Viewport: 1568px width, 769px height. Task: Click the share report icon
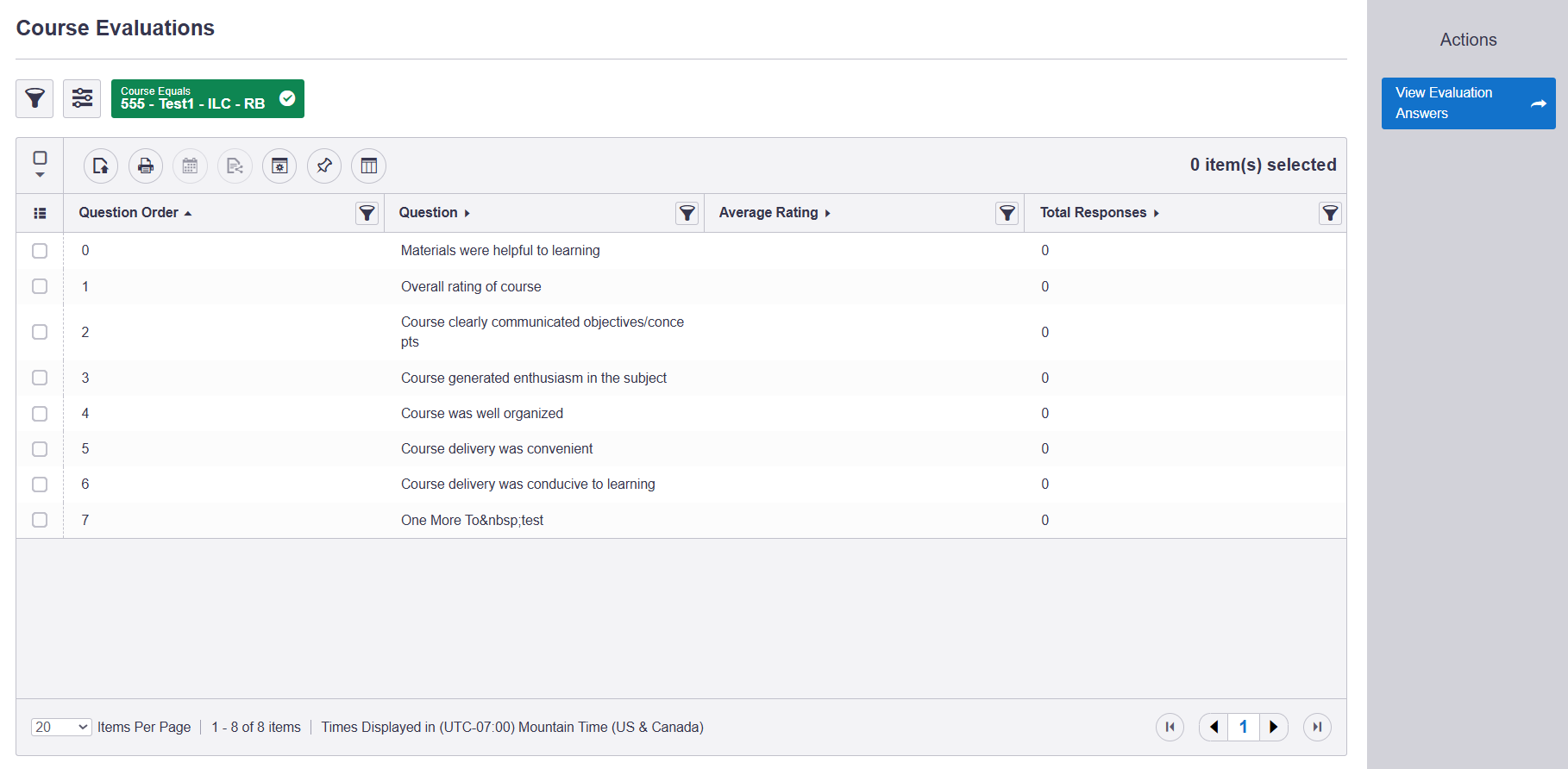click(x=235, y=166)
